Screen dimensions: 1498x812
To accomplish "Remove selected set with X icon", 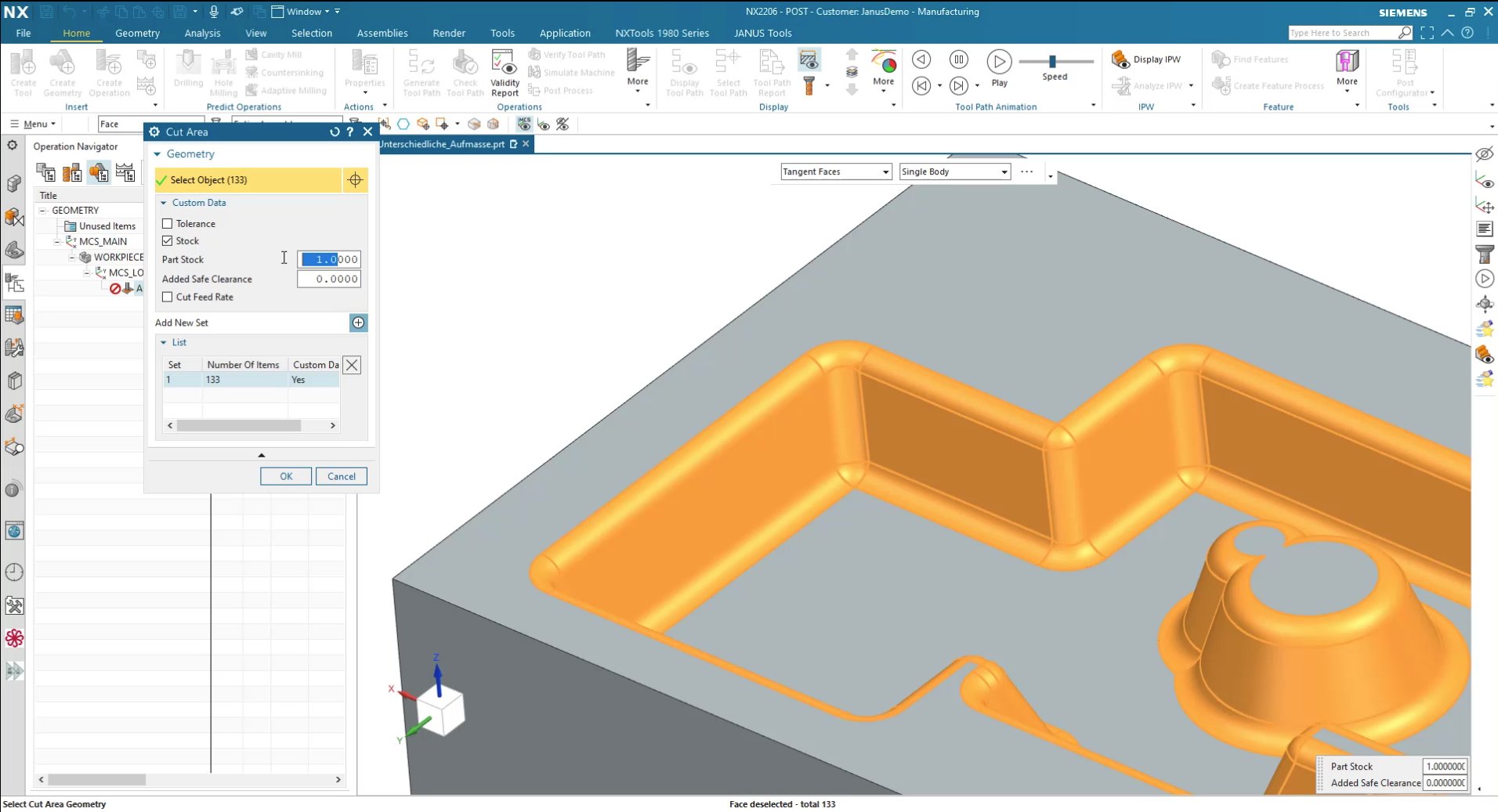I will pyautogui.click(x=352, y=365).
